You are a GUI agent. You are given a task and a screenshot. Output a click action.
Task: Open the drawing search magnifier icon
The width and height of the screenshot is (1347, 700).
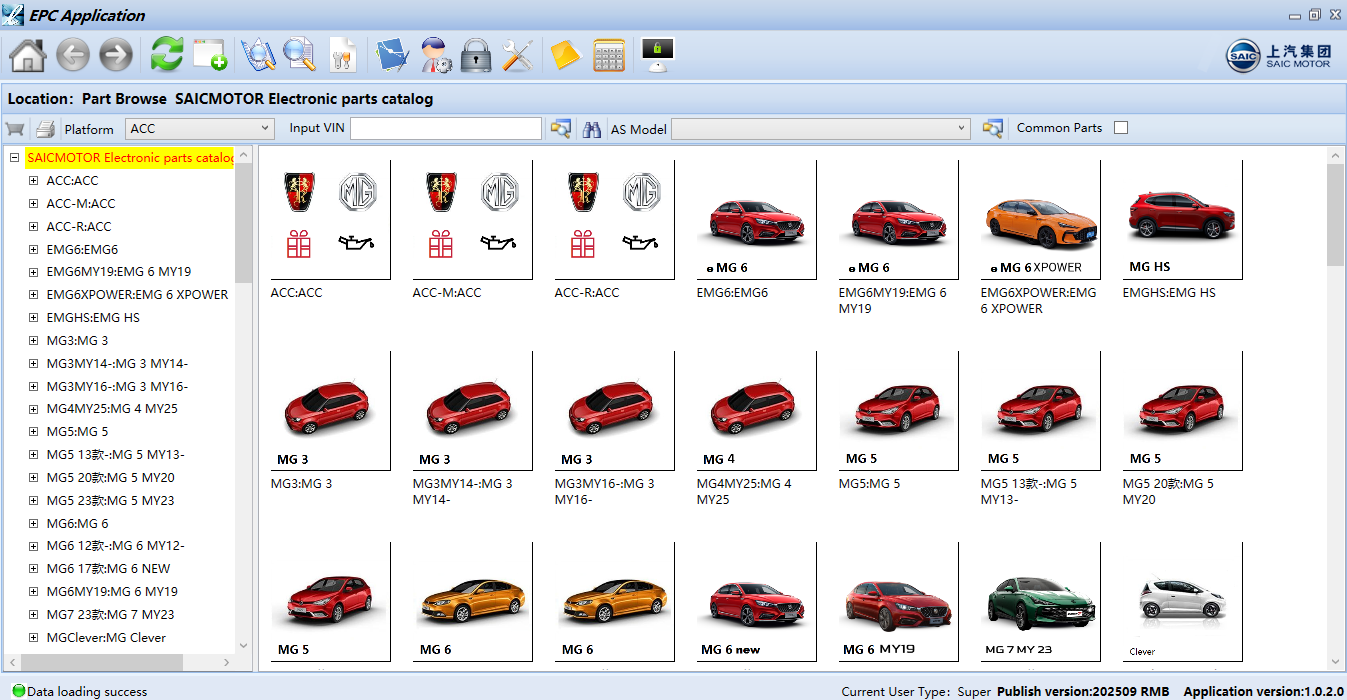pos(258,54)
